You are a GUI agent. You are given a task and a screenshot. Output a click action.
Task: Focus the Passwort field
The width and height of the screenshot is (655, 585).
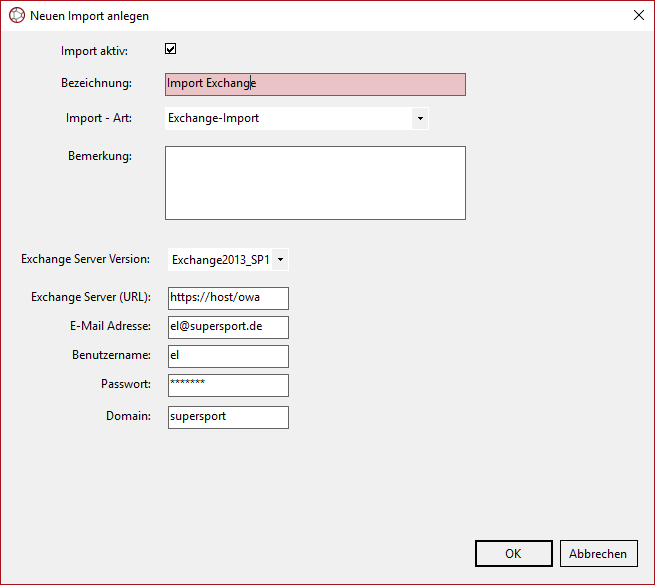[x=228, y=385]
